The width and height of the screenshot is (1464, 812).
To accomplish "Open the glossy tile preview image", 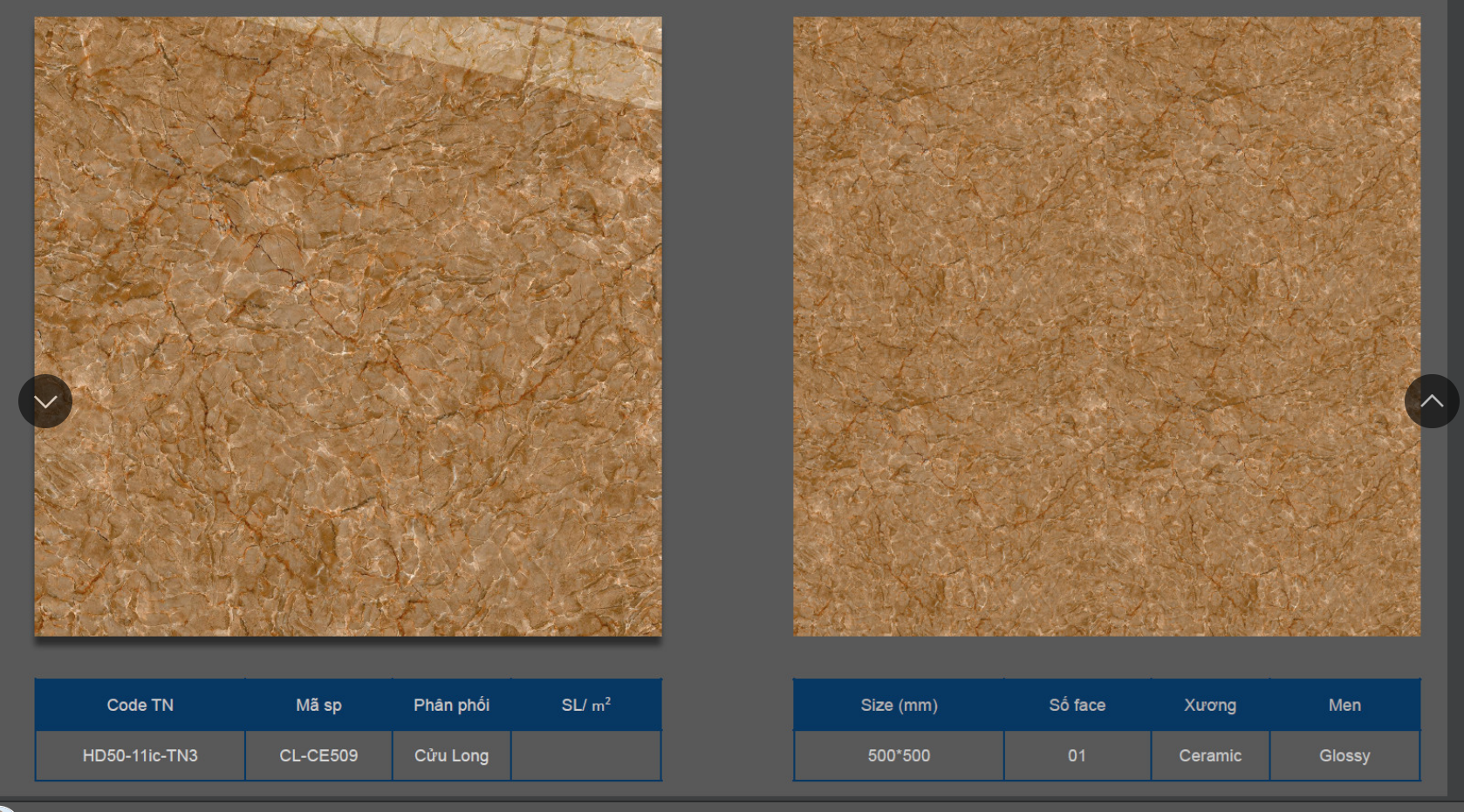I will point(348,326).
